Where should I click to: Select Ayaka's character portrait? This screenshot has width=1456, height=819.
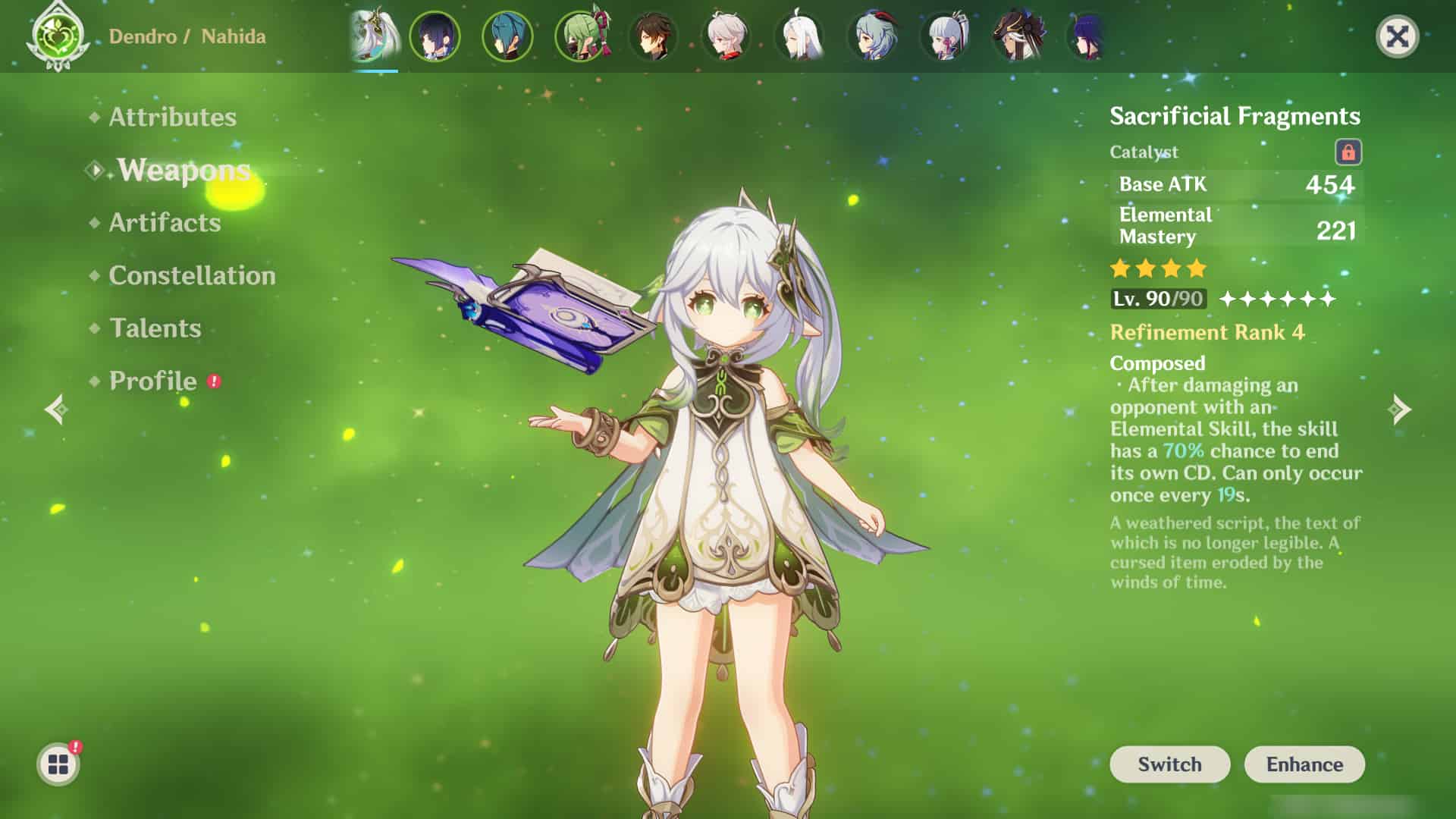click(945, 36)
